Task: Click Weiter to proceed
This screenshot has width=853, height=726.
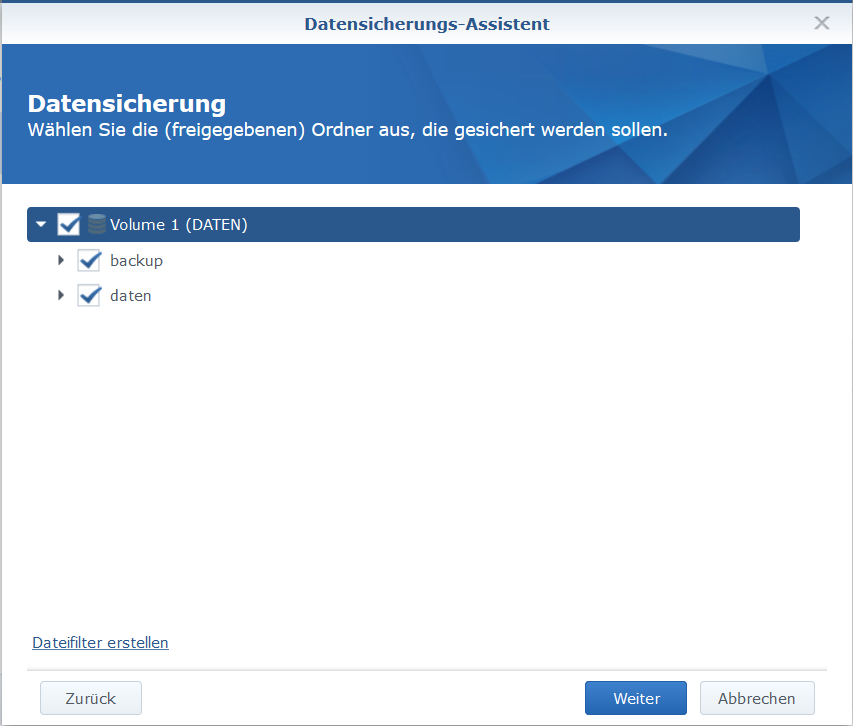Action: tap(635, 697)
